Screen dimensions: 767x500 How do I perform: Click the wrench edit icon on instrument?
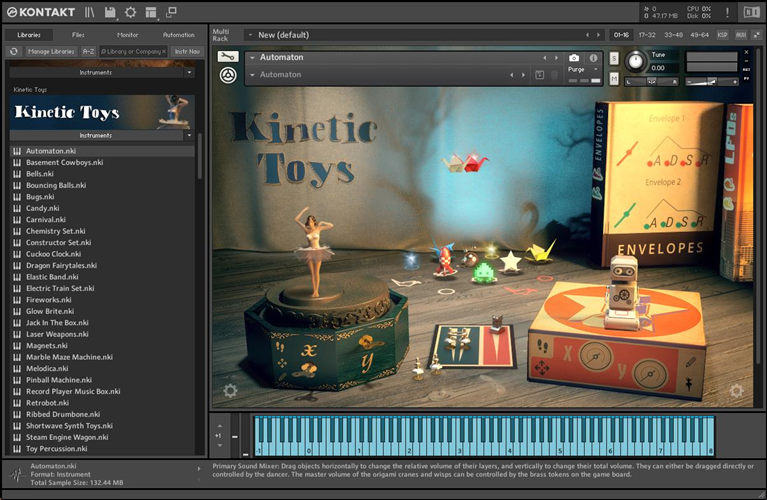[x=227, y=57]
